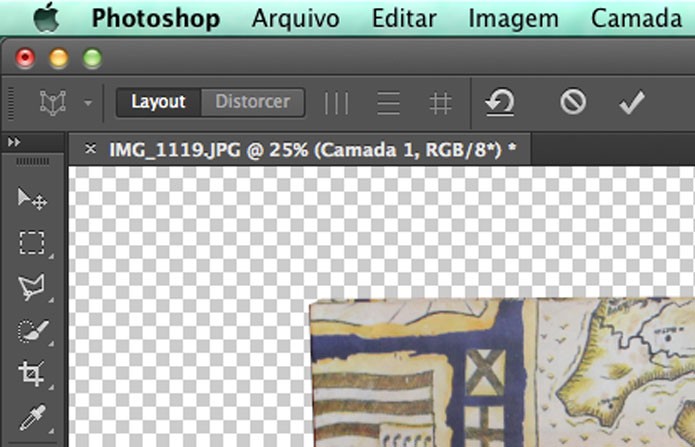Open the Camada menu
695x447 pixels.
pyautogui.click(x=636, y=19)
